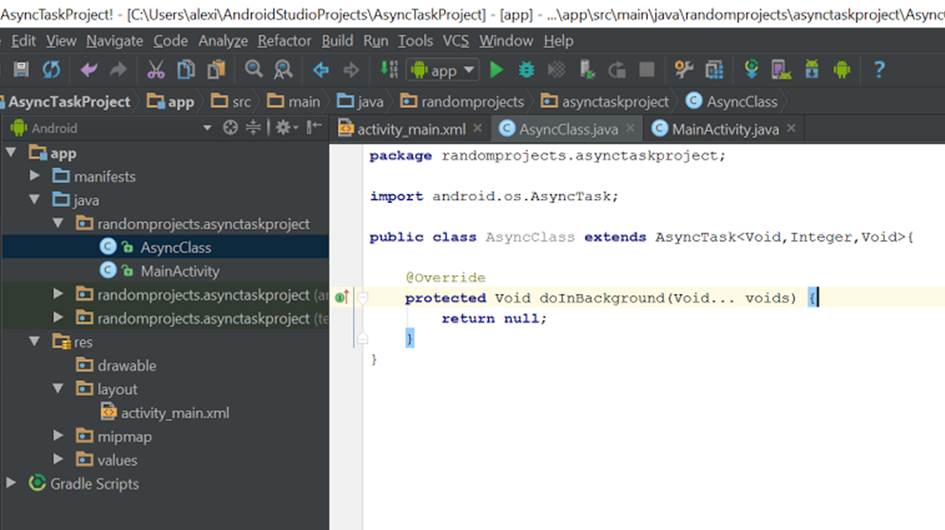Open the Refactor menu
This screenshot has width=945, height=530.
point(284,41)
